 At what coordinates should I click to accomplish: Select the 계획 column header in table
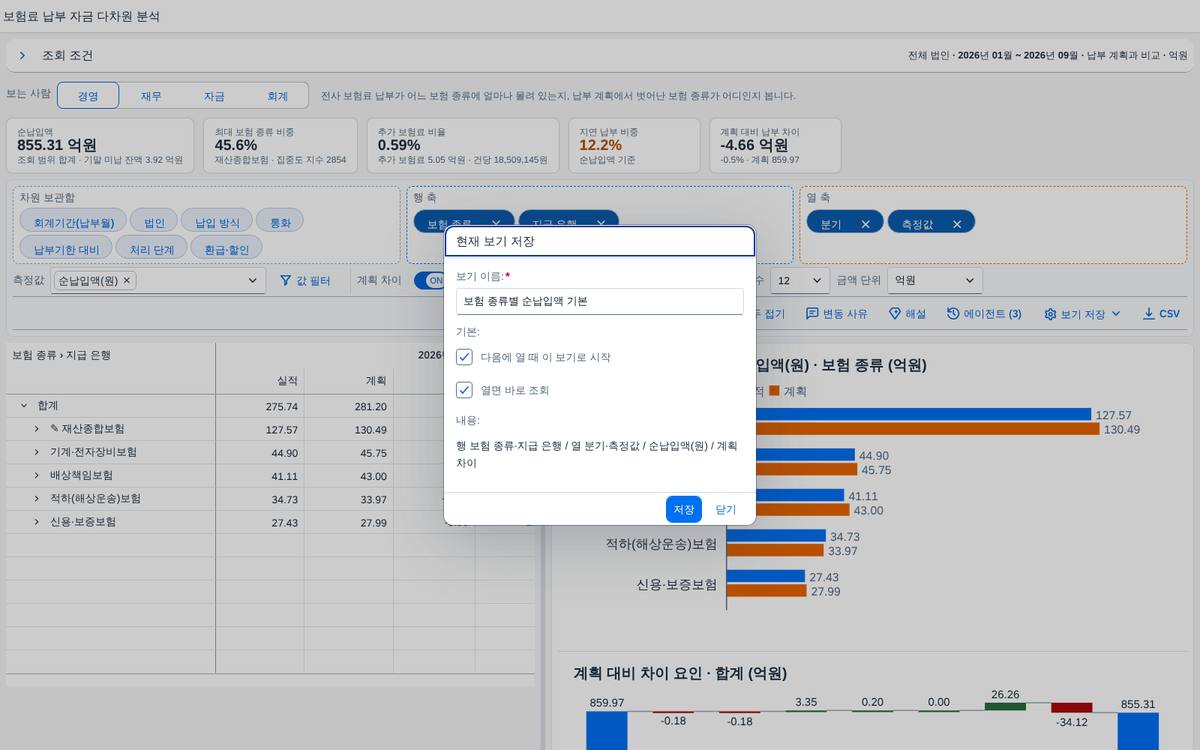350,380
